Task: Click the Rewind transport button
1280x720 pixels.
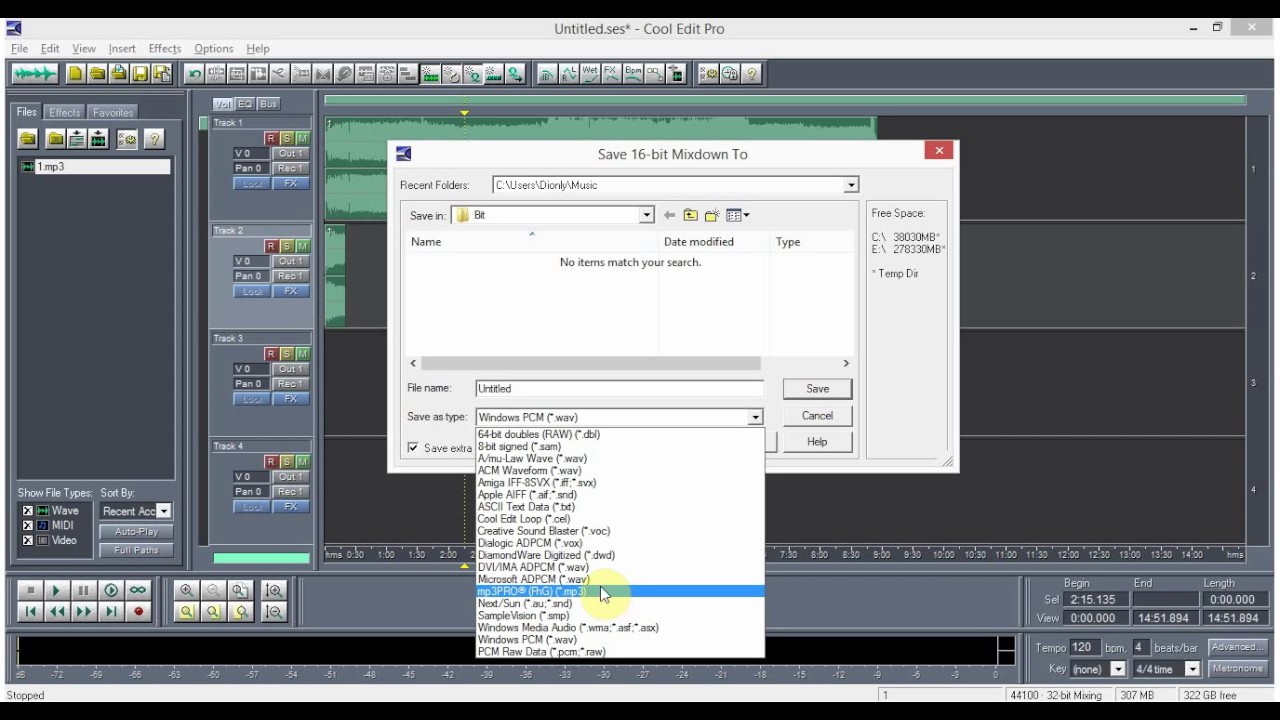Action: [57, 612]
